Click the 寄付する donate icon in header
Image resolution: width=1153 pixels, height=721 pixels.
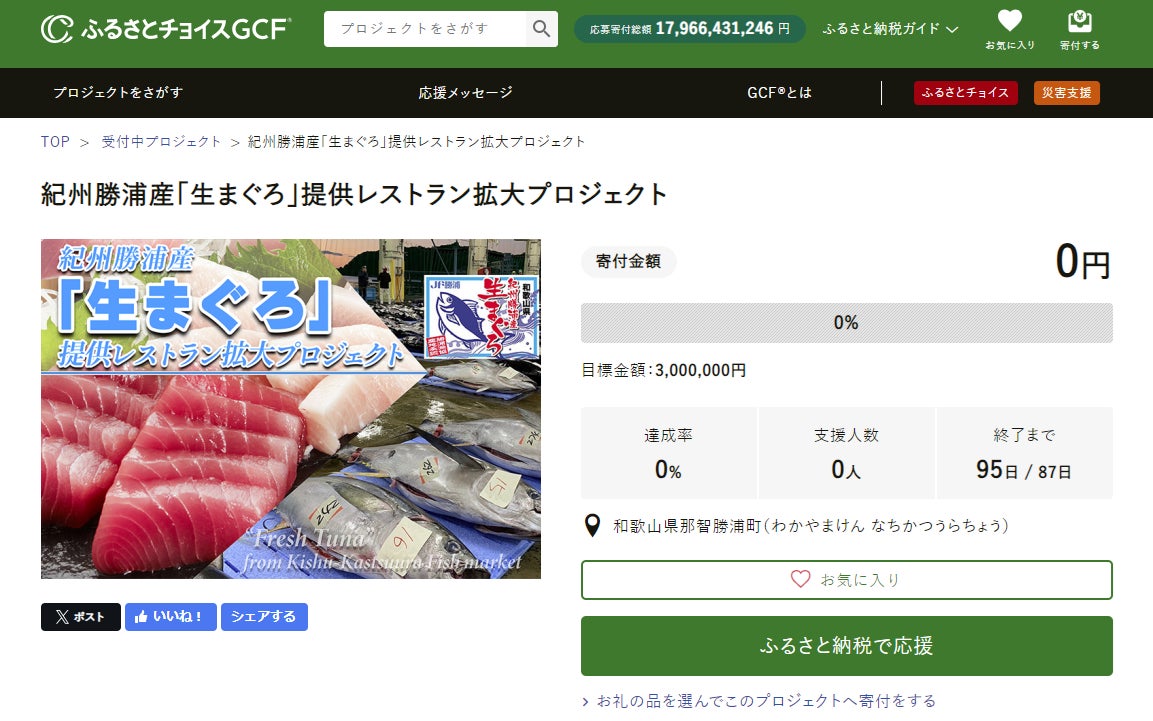1079,29
